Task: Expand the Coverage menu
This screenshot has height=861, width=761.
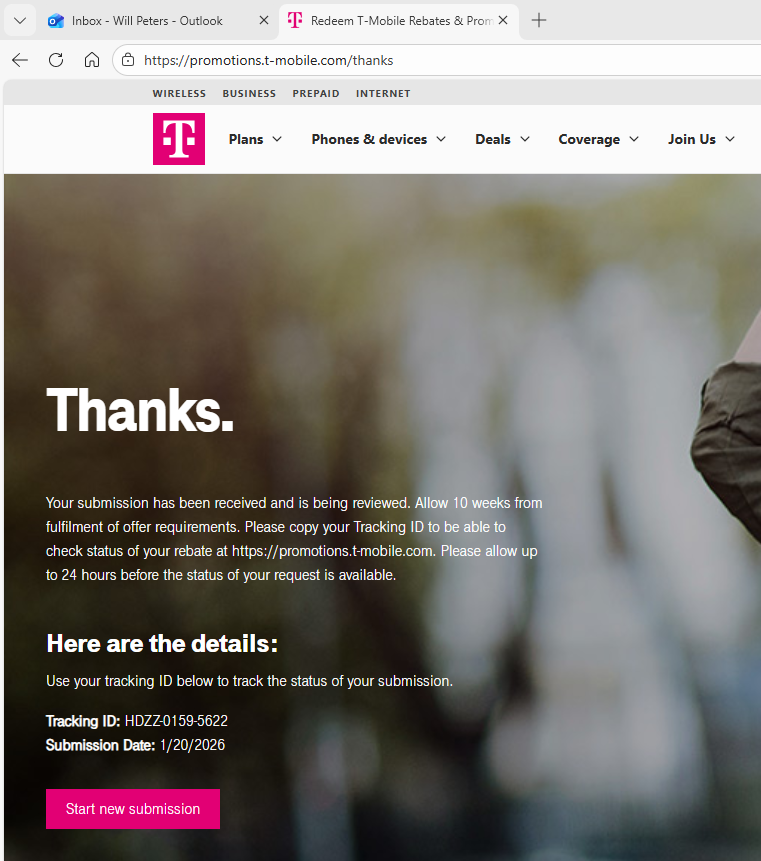Action: (598, 139)
